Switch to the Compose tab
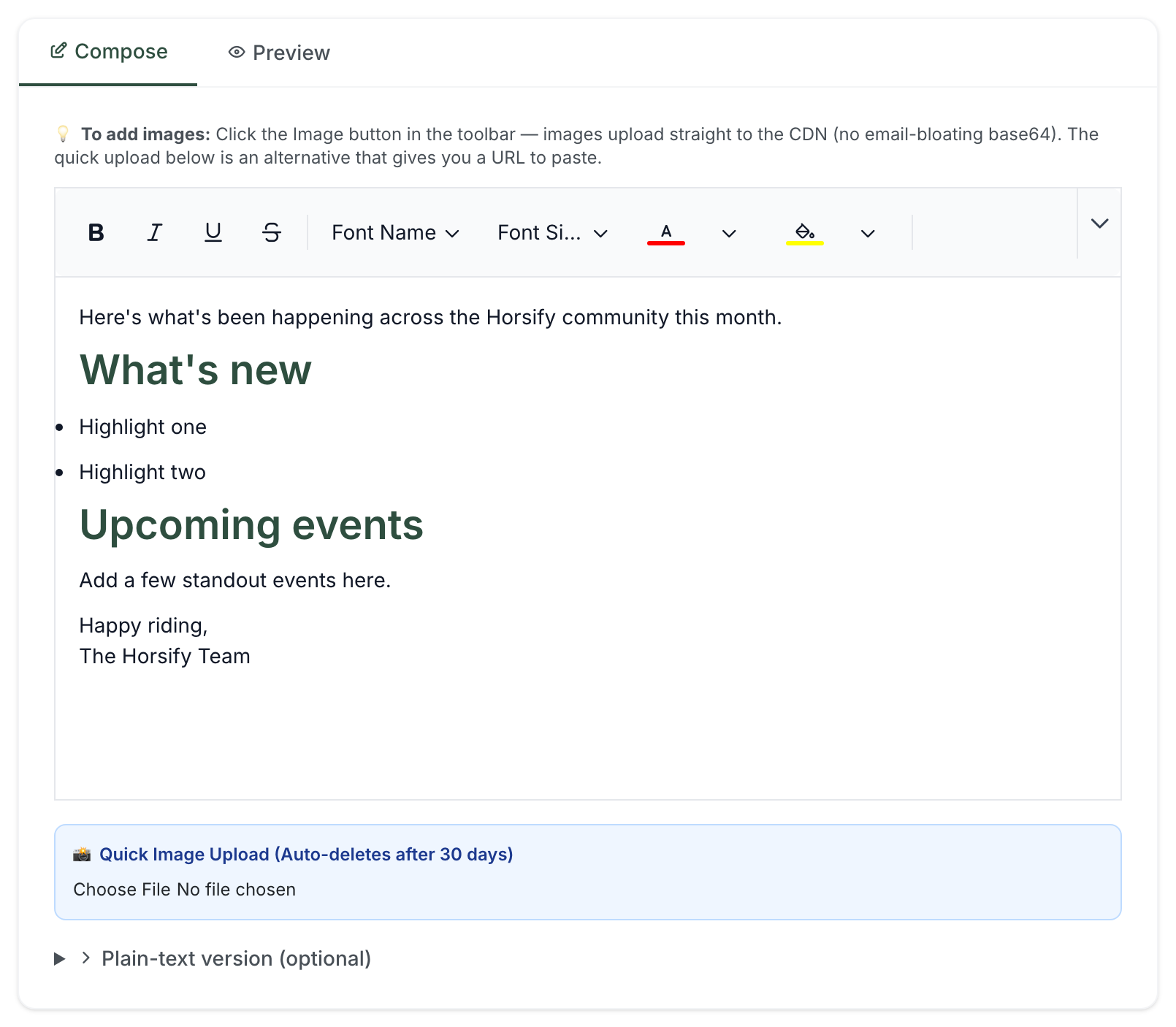 pyautogui.click(x=108, y=52)
